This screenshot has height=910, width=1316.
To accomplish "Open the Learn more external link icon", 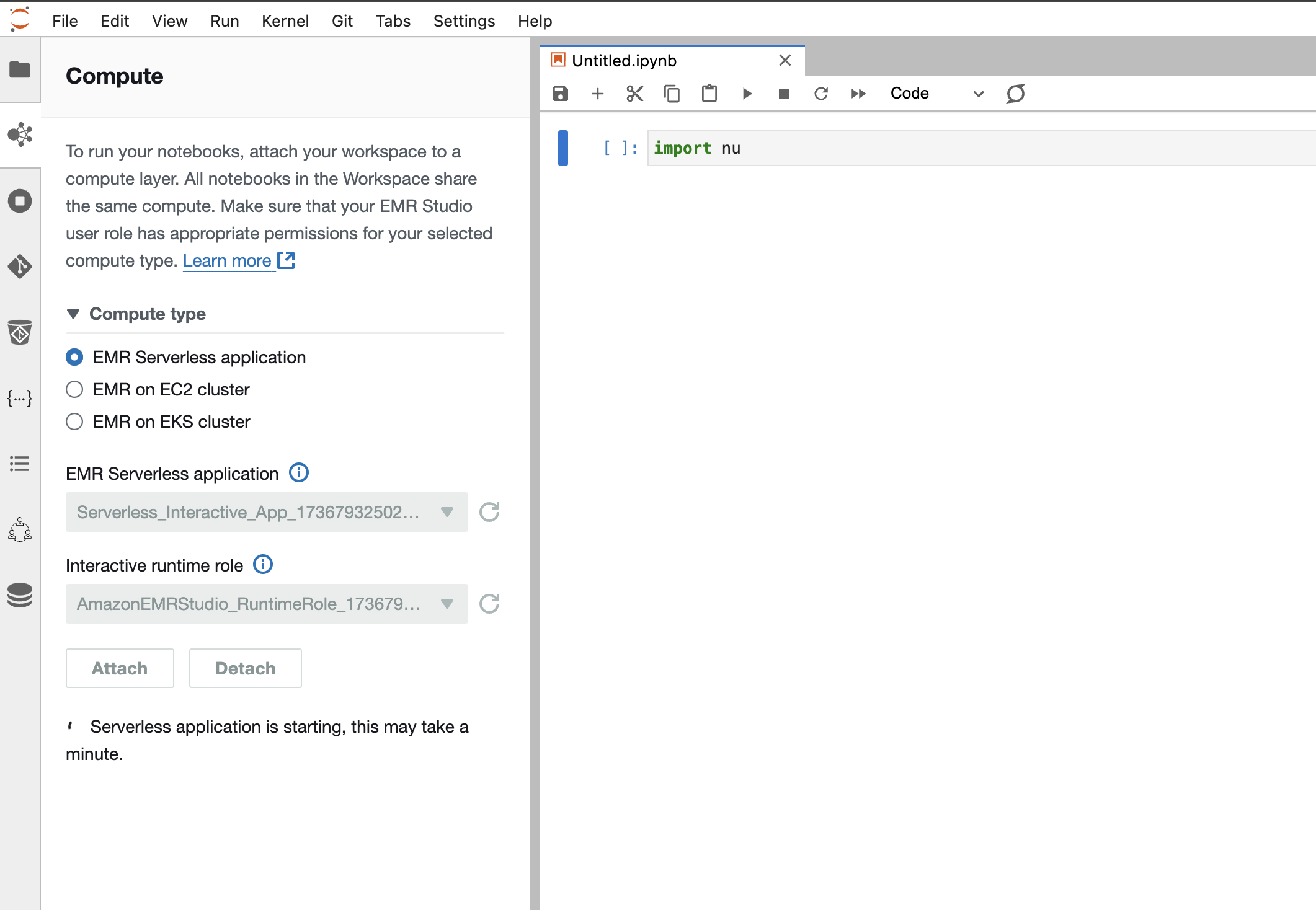I will 286,260.
